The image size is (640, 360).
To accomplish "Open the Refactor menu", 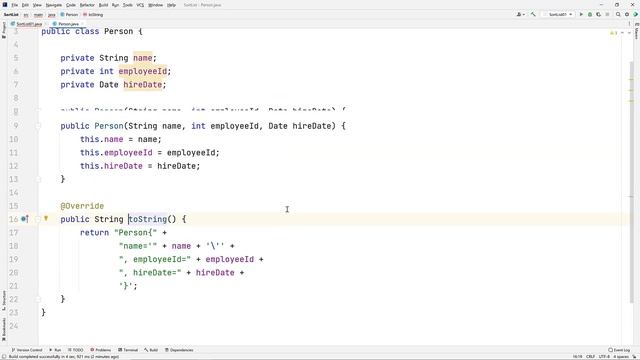I will 87,5.
